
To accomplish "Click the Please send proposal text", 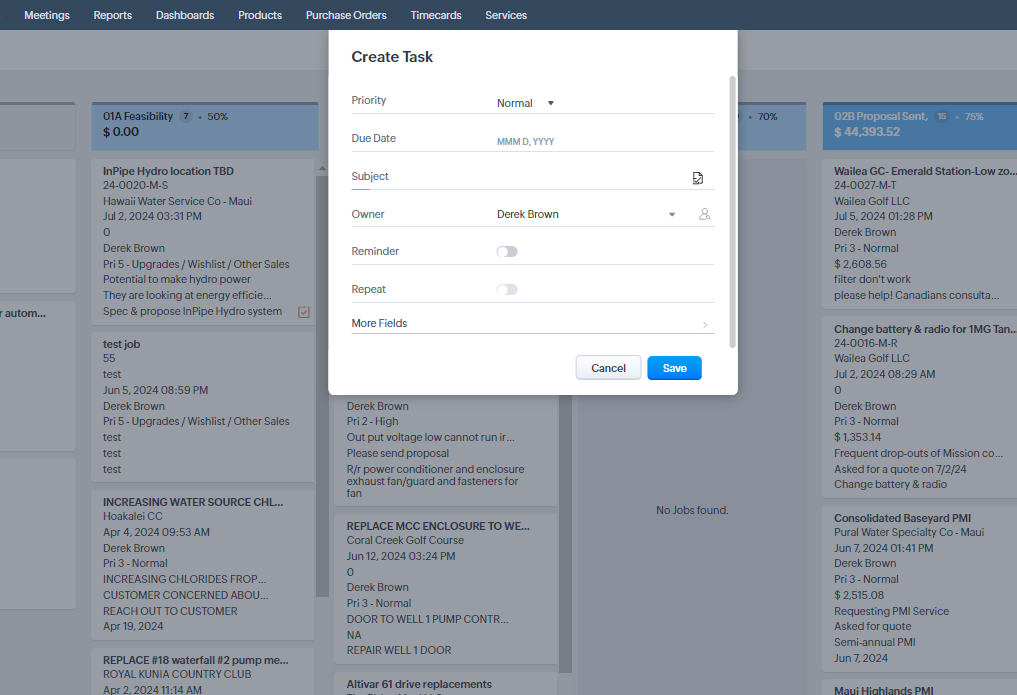I will coord(398,454).
